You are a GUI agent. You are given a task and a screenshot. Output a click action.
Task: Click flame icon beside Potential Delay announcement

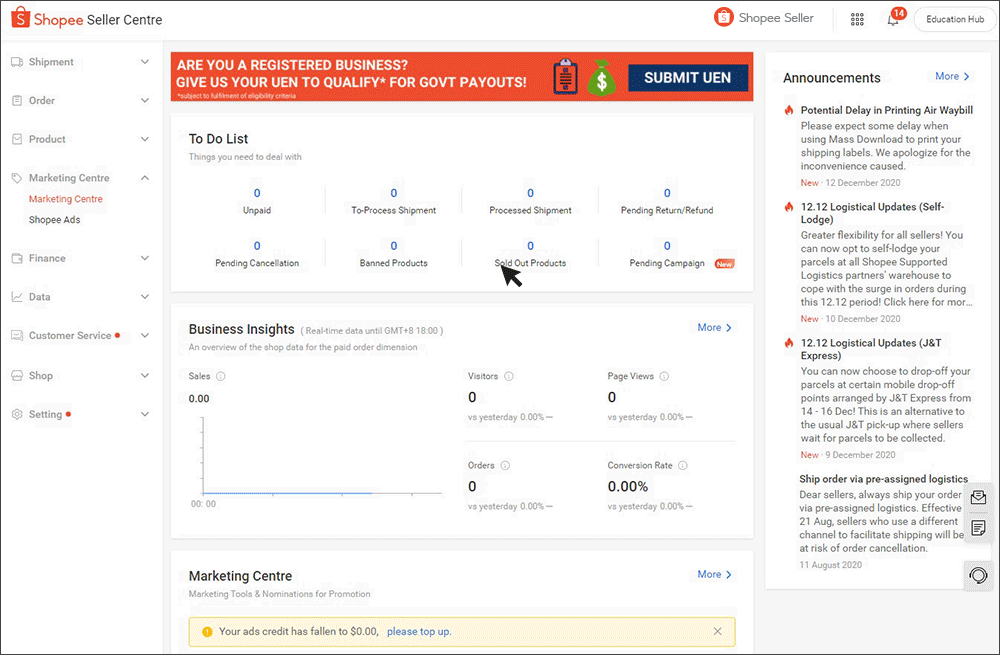789,110
